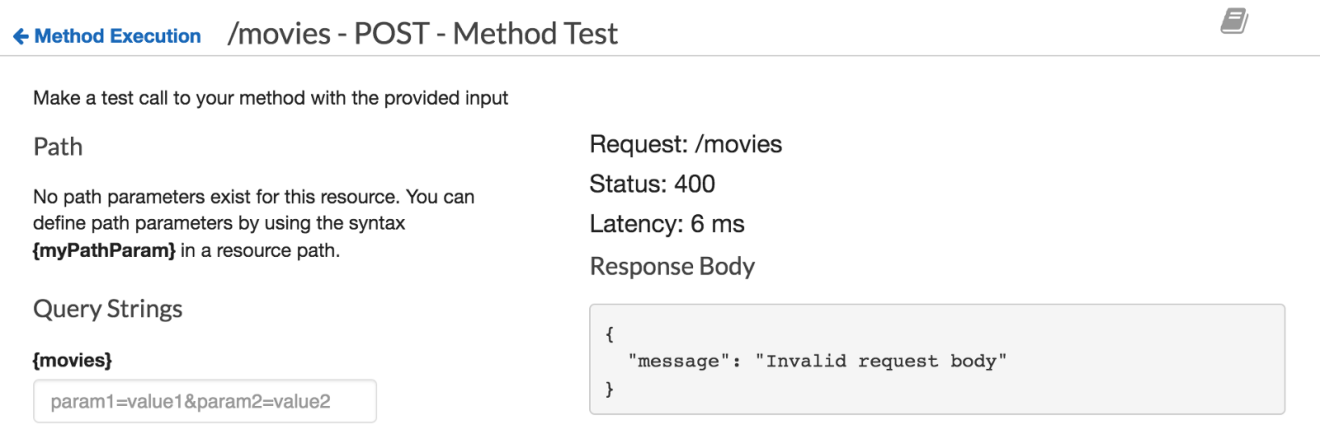Click the Query Strings heading
The image size is (1320, 434).
(x=108, y=309)
